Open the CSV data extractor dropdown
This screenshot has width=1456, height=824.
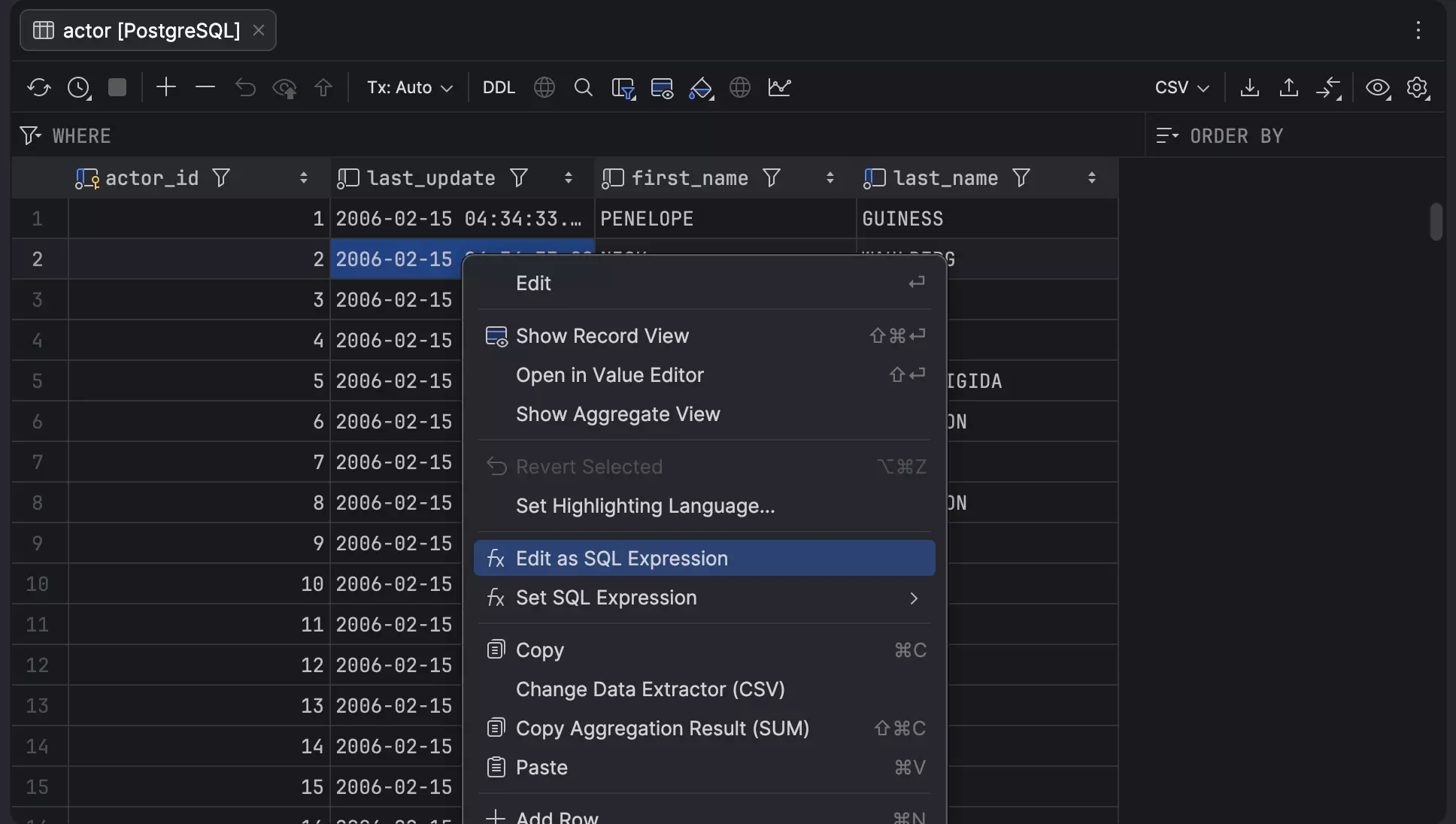(x=1182, y=87)
